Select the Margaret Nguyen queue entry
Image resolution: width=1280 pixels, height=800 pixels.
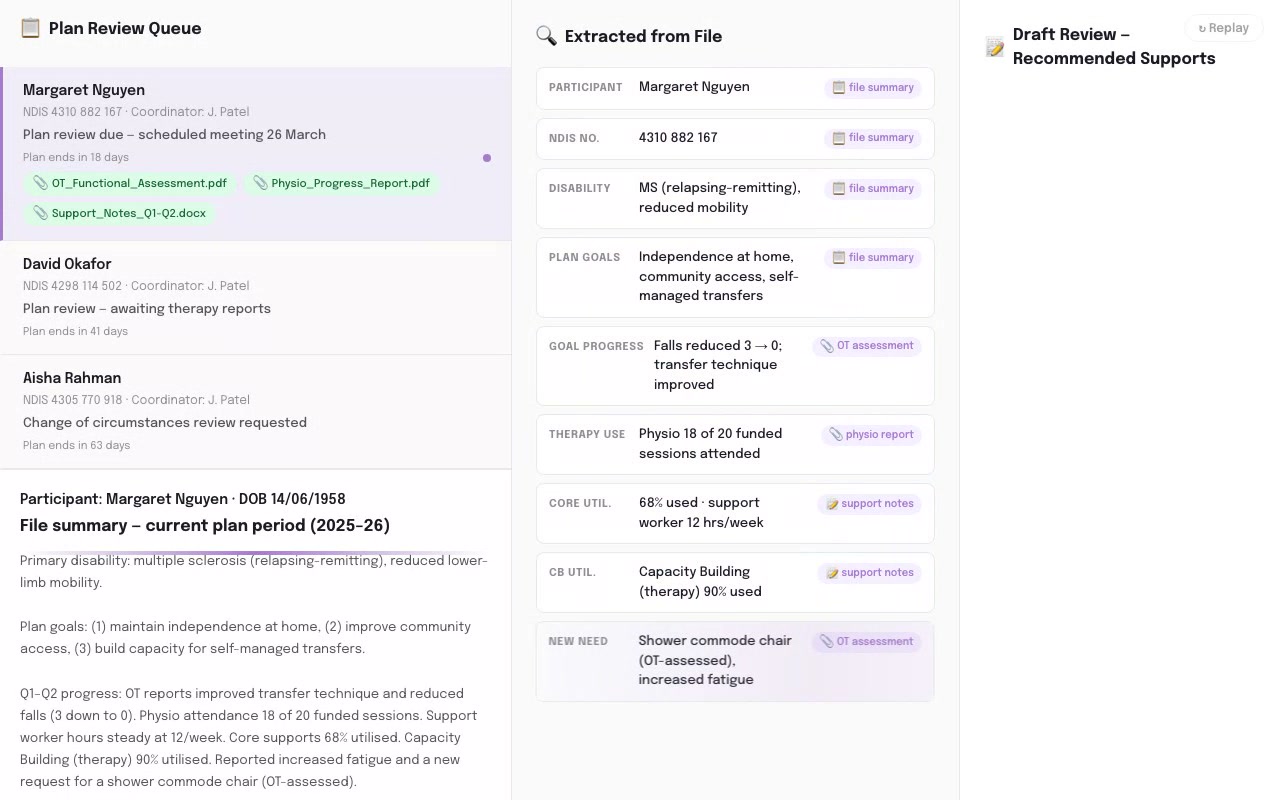[x=256, y=154]
